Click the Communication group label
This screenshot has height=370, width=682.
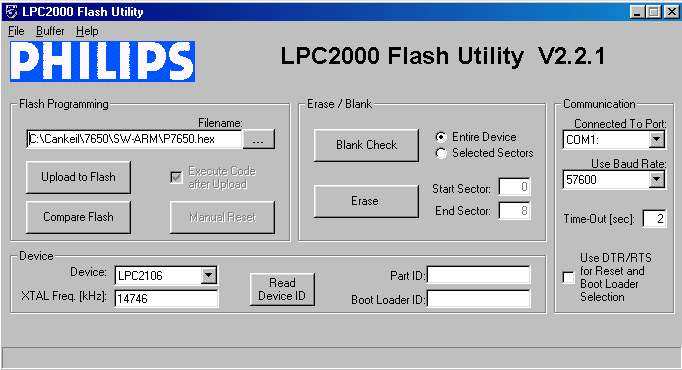pyautogui.click(x=599, y=104)
